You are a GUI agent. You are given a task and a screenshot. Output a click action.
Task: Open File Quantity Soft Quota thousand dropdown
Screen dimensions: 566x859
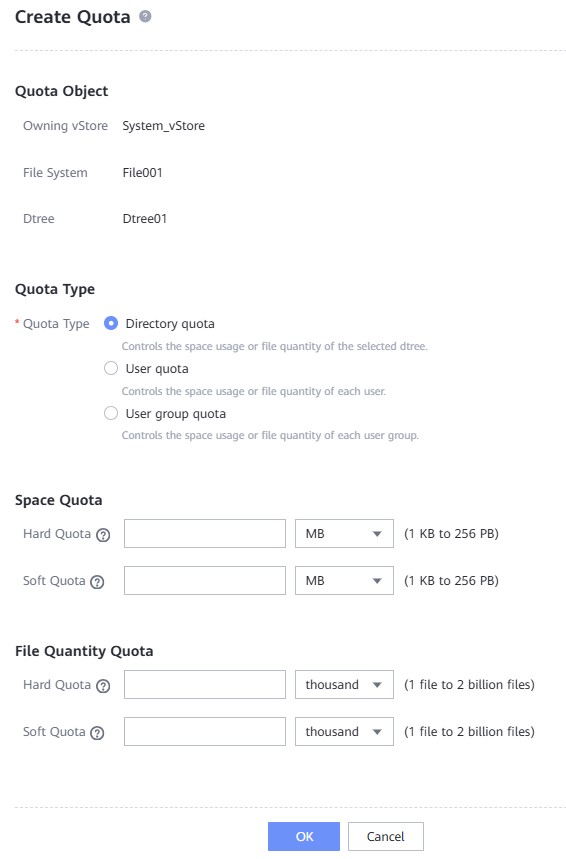click(344, 732)
